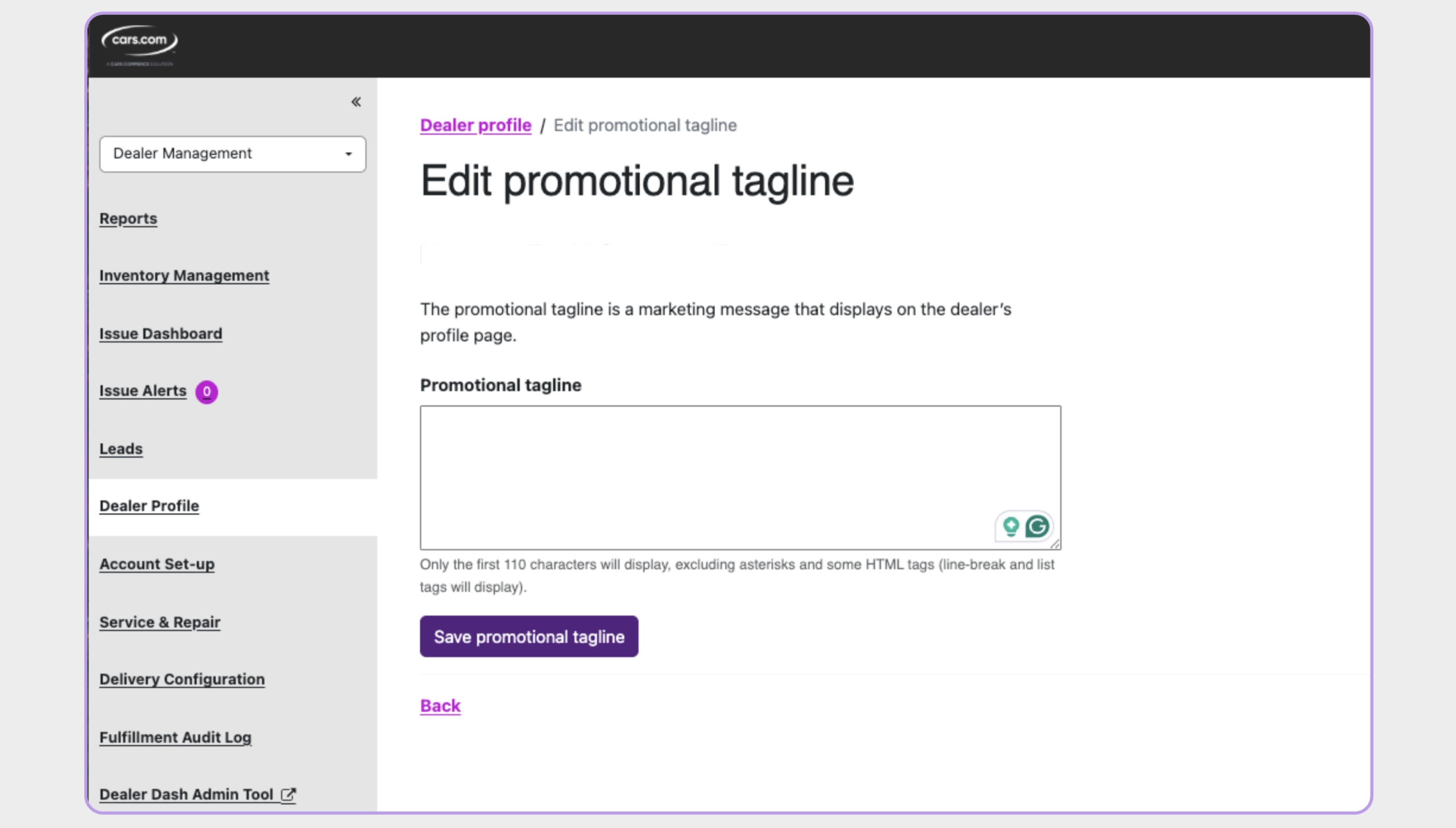Save the promotional tagline
Screen dimensions: 1456x828
[529, 636]
